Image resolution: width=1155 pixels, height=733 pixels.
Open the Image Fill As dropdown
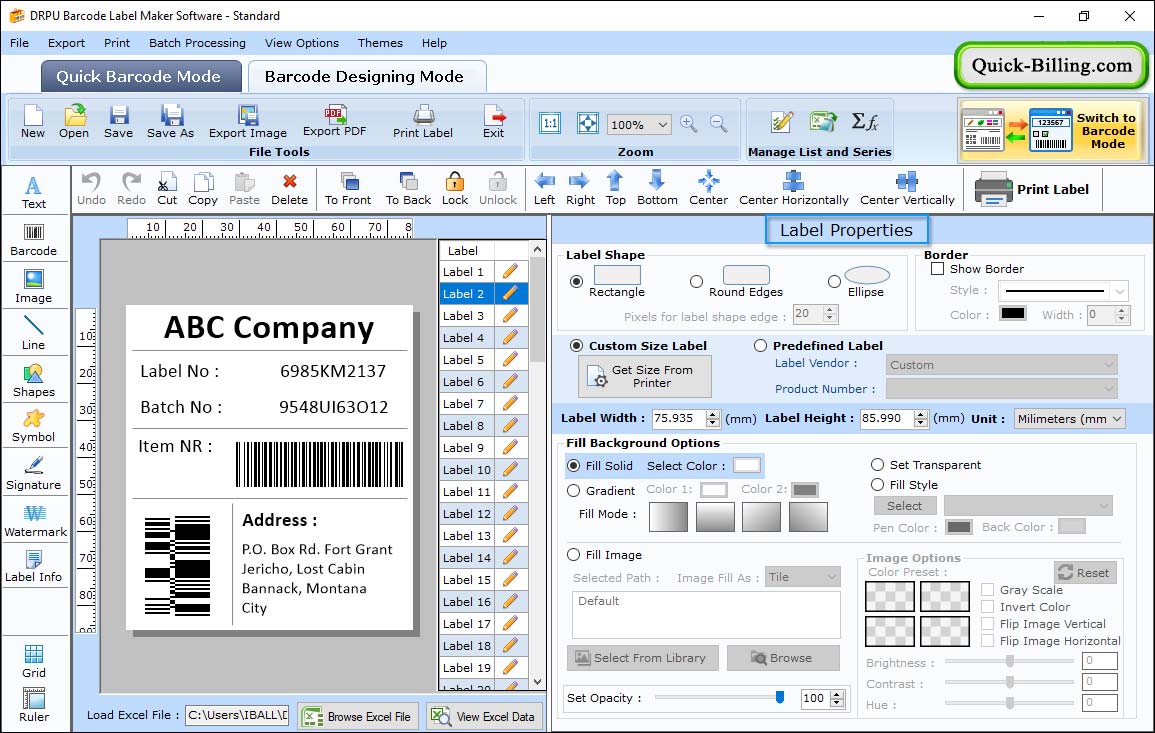pos(803,577)
